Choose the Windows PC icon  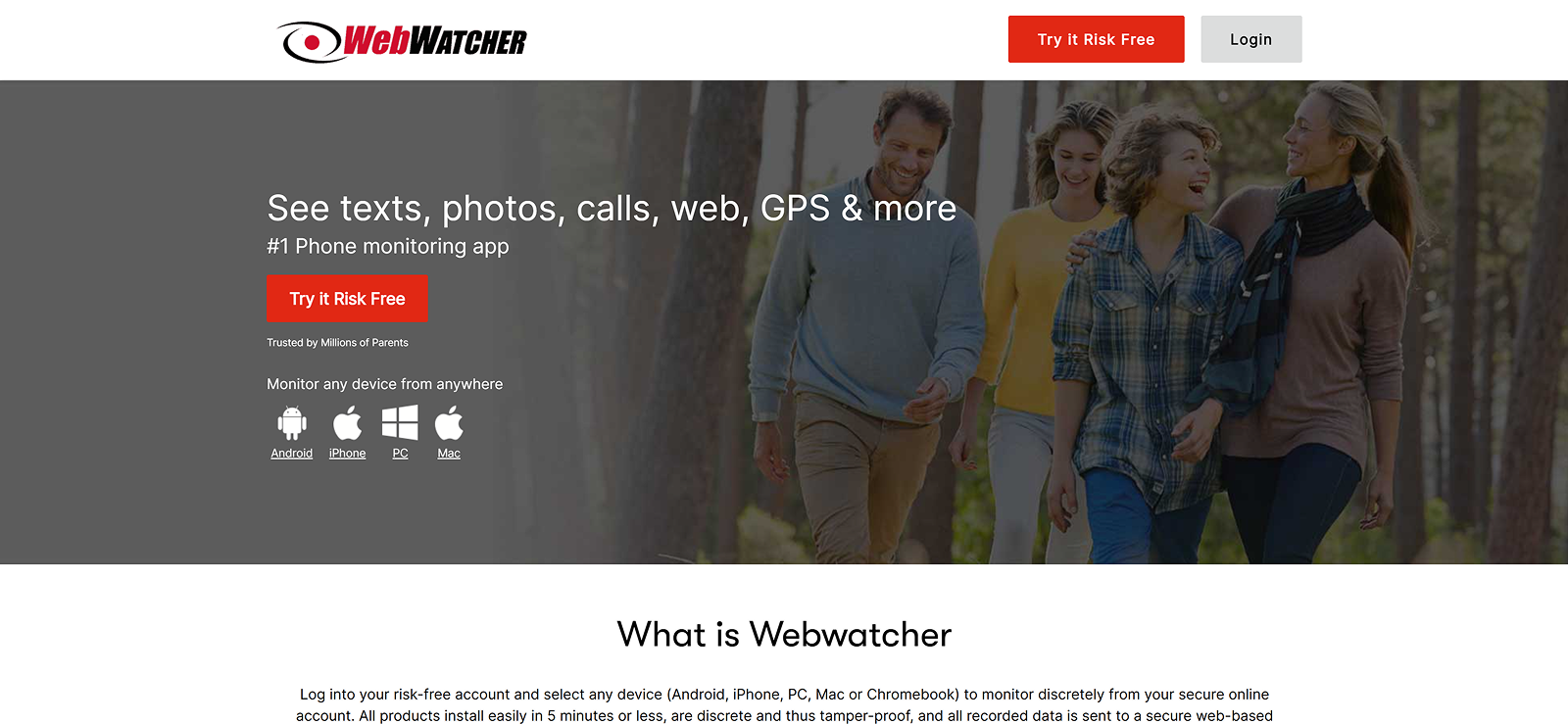400,422
